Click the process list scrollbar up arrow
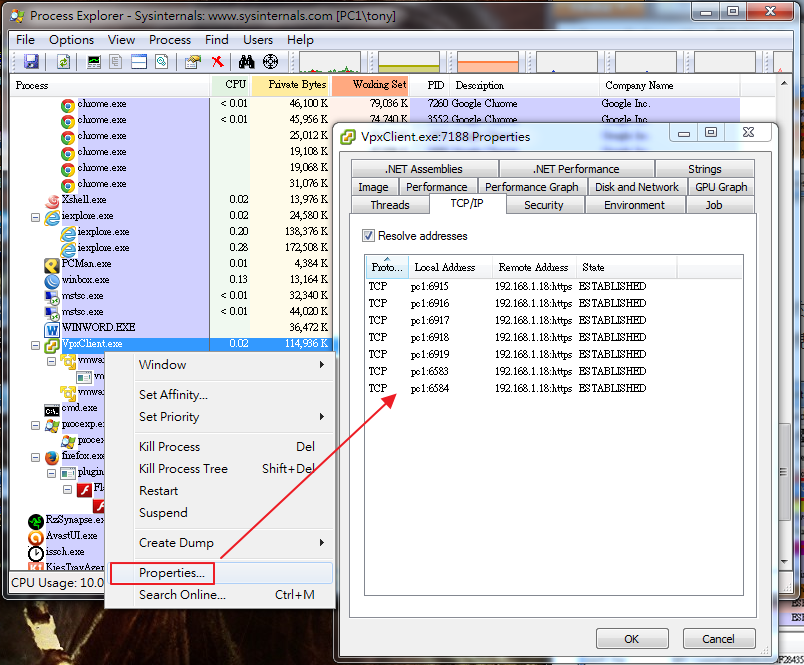The width and height of the screenshot is (804, 665). [784, 83]
